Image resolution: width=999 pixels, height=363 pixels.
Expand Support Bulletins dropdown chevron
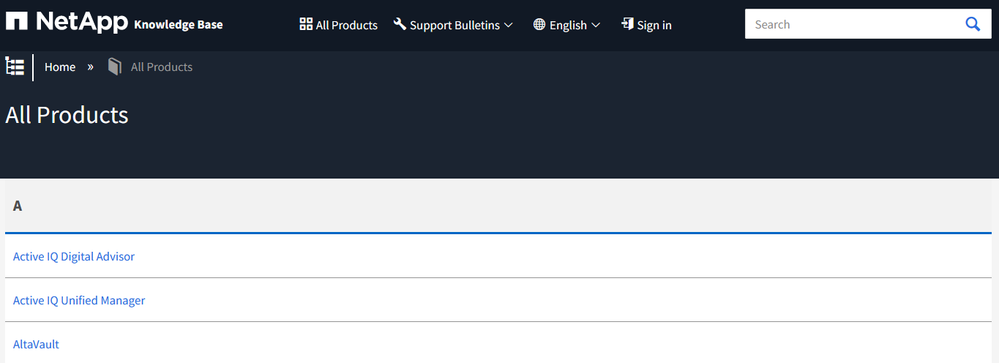(508, 25)
